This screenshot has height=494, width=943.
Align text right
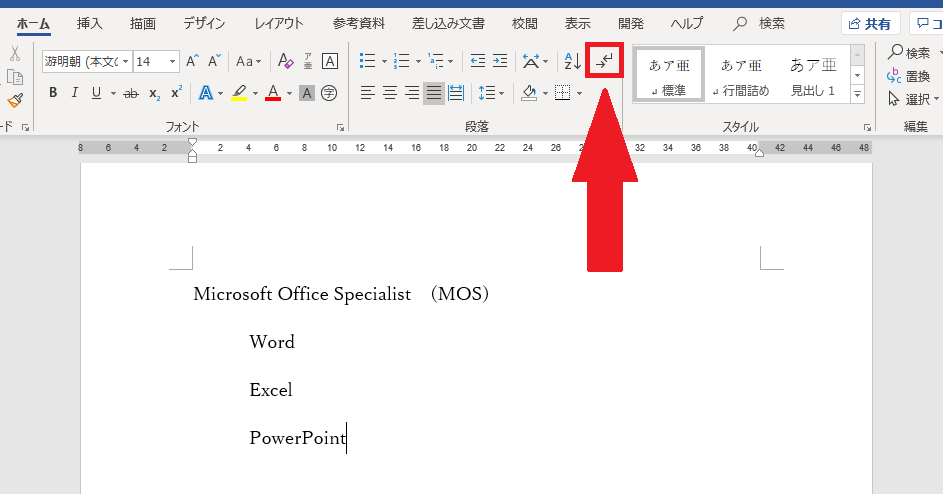[412, 93]
